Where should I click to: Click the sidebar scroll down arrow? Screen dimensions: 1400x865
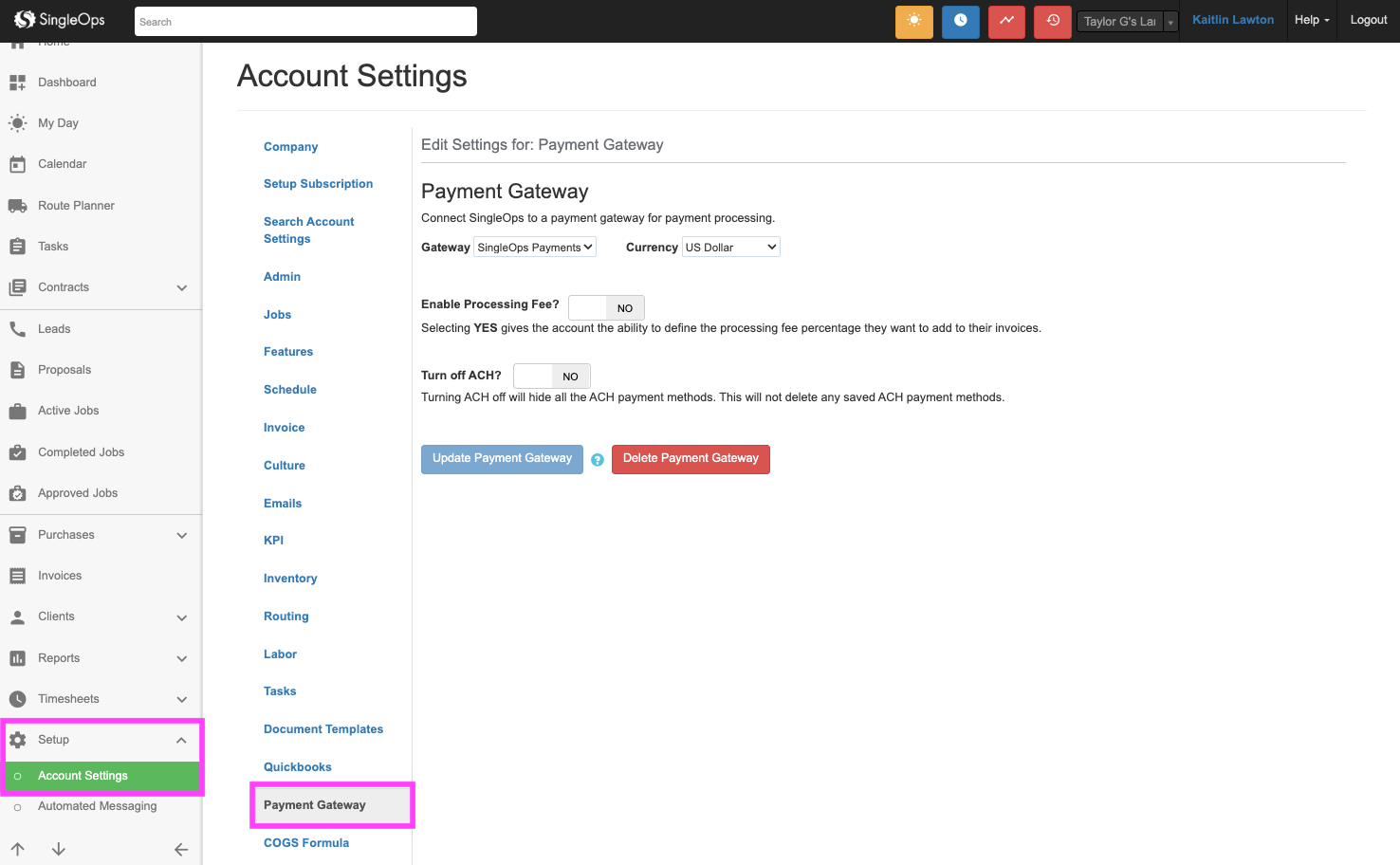(x=59, y=850)
